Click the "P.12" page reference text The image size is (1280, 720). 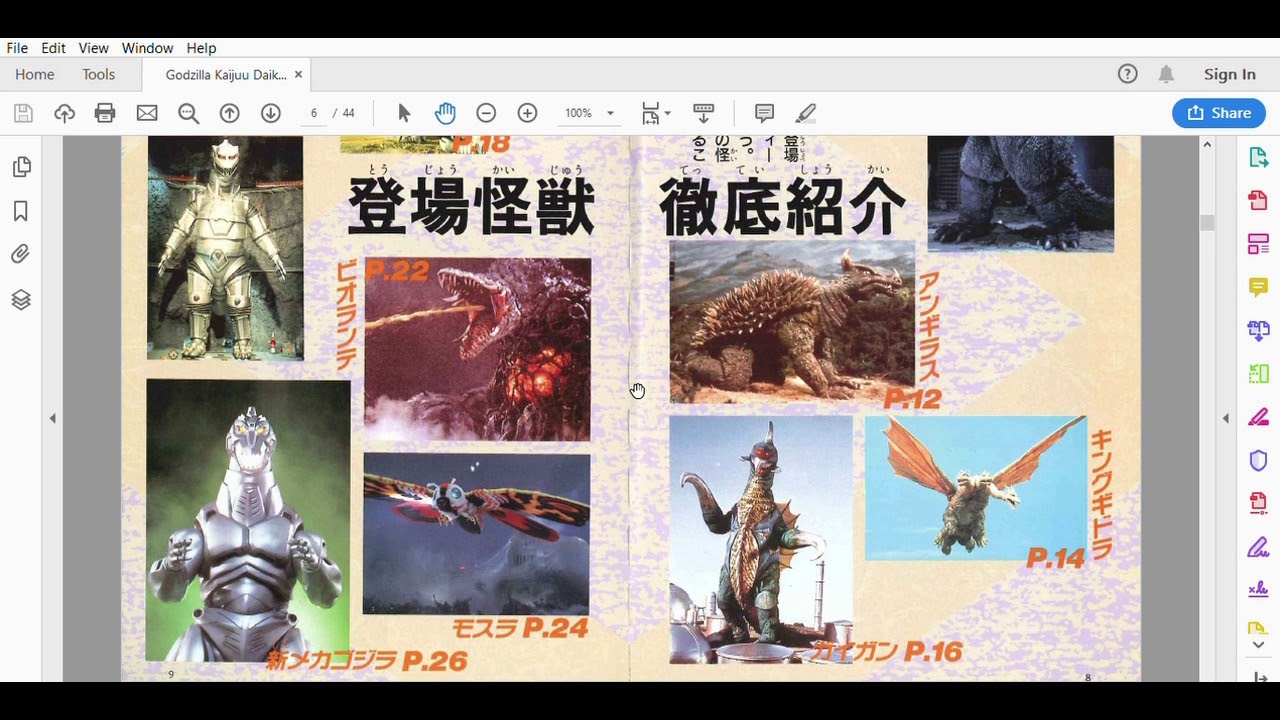point(912,399)
